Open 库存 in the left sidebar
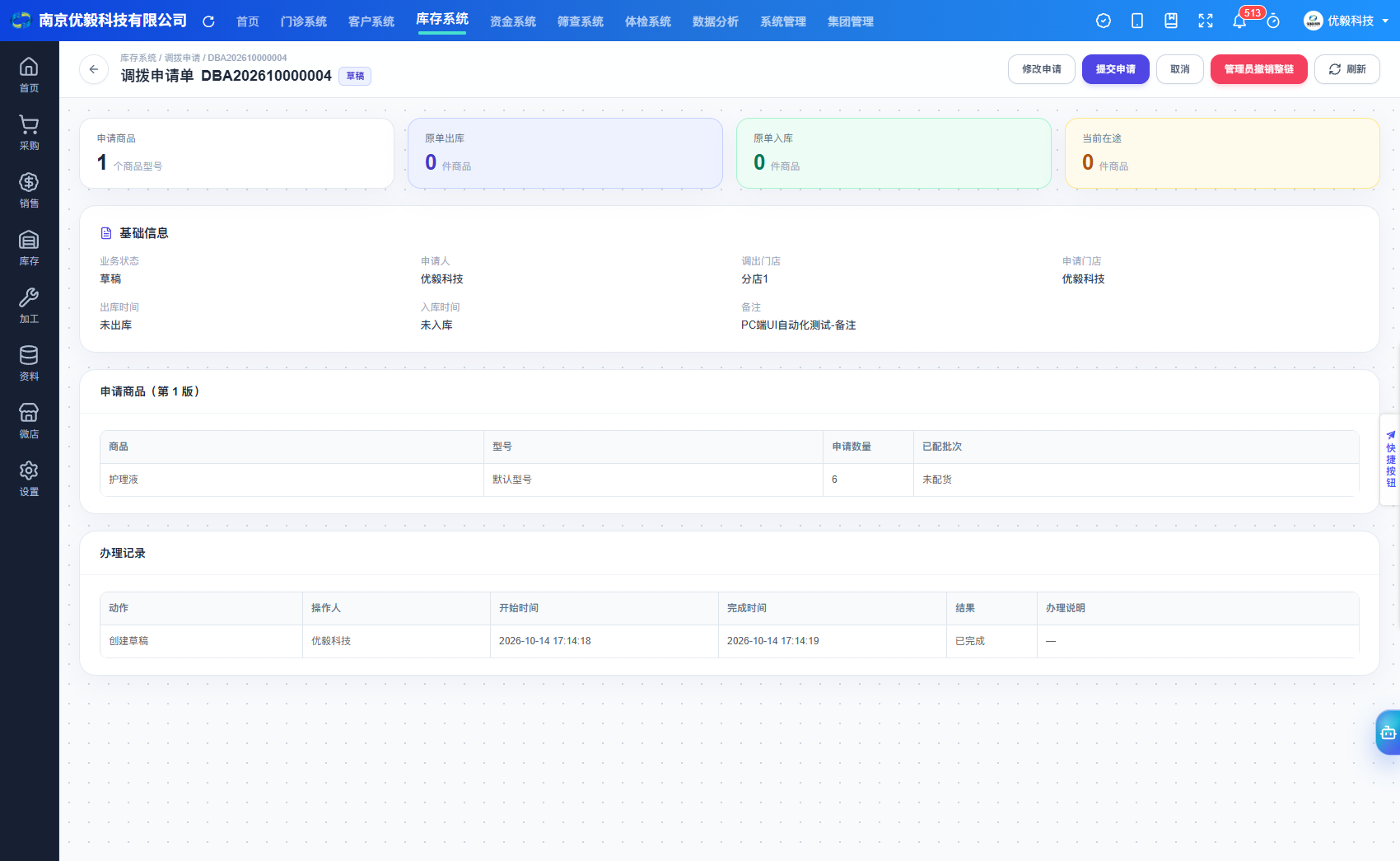 [x=29, y=247]
